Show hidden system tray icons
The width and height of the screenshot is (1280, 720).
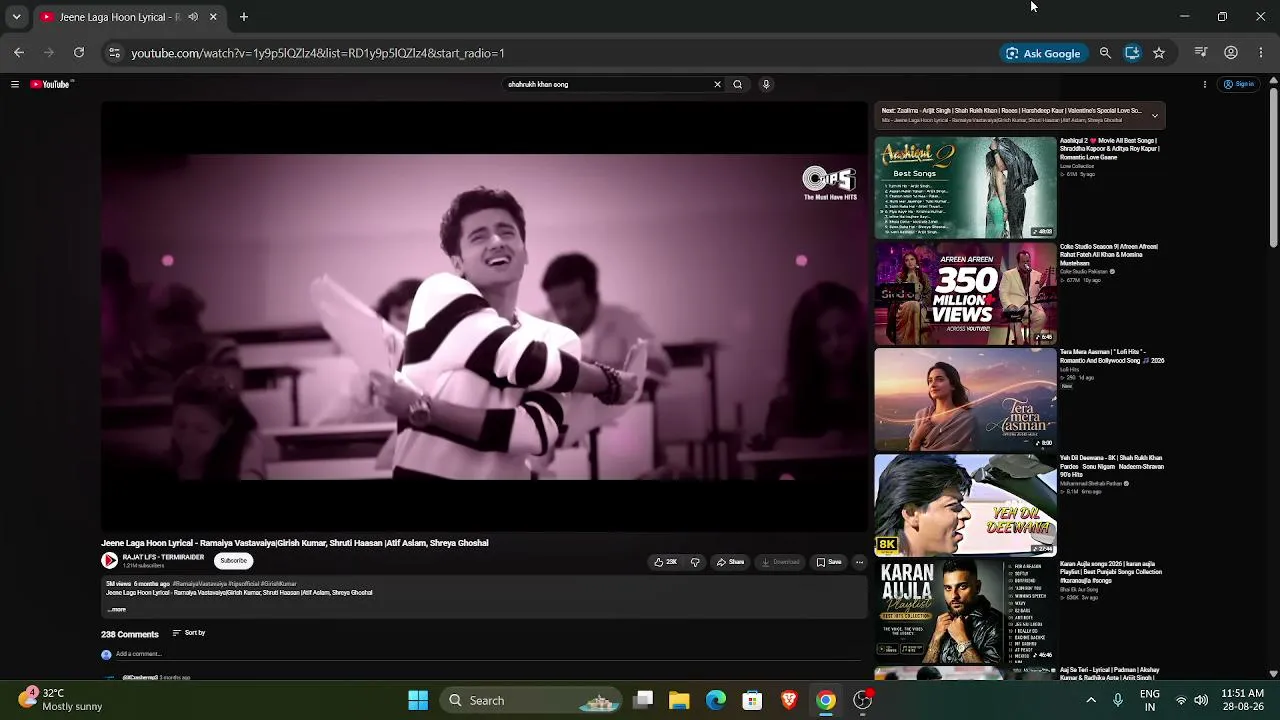click(1091, 701)
